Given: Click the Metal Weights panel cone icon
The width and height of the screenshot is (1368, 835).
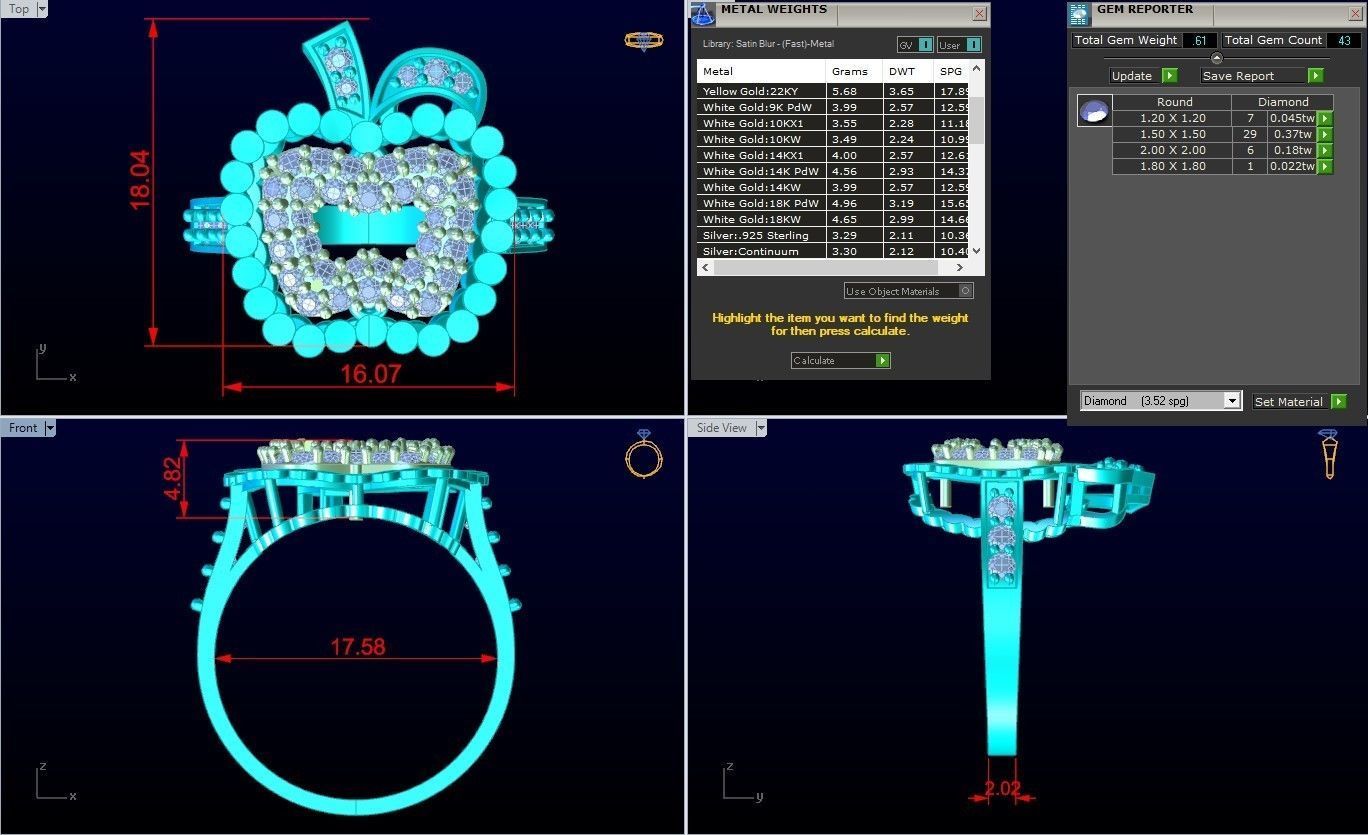Looking at the screenshot, I should (x=703, y=14).
